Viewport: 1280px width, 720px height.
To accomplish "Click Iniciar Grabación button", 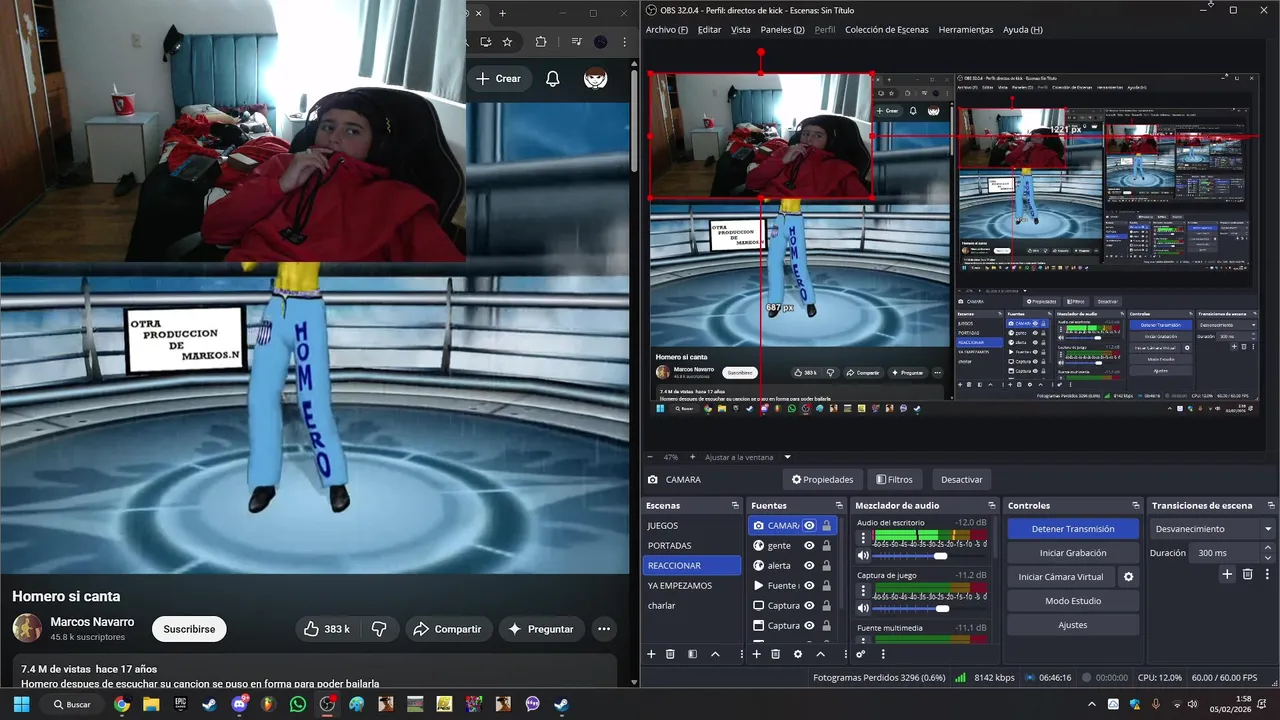I will pyautogui.click(x=1072, y=553).
